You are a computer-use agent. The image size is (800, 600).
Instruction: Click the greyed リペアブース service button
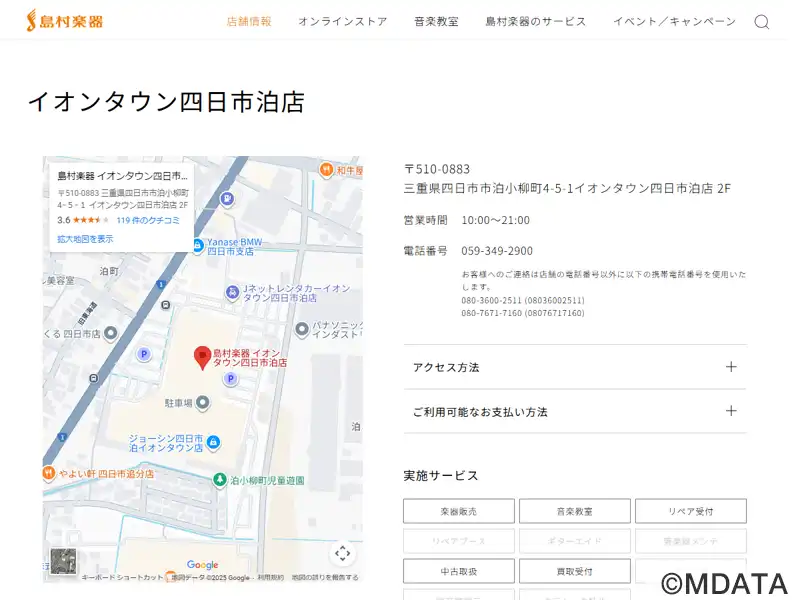point(459,541)
